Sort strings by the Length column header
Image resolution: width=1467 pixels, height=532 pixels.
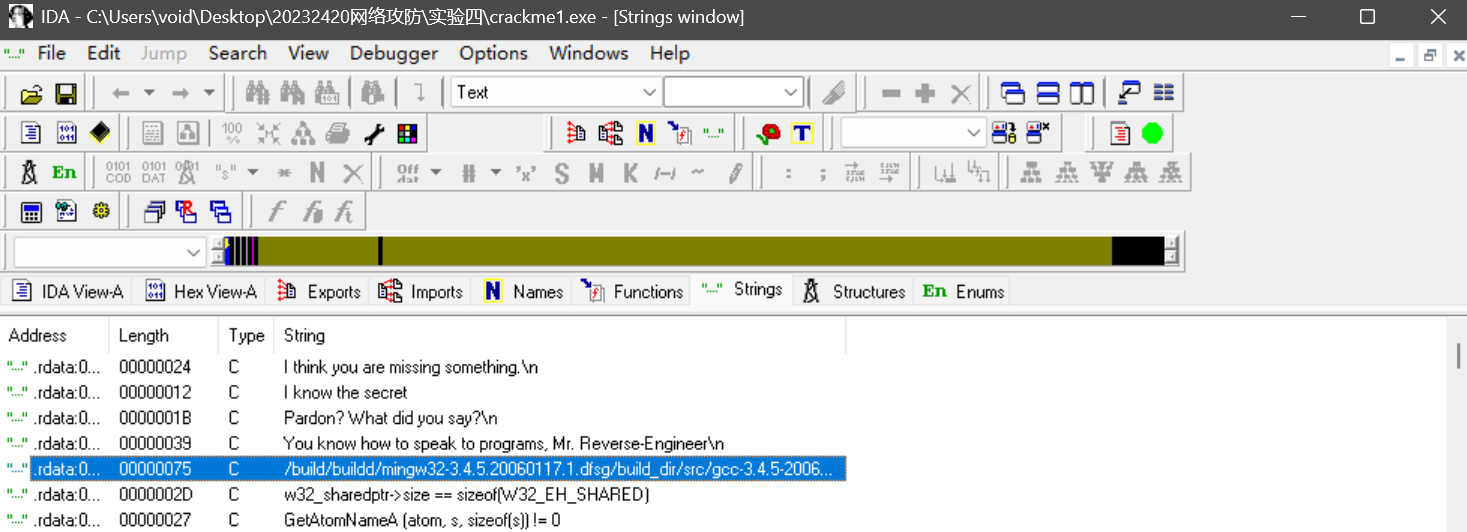tap(164, 336)
